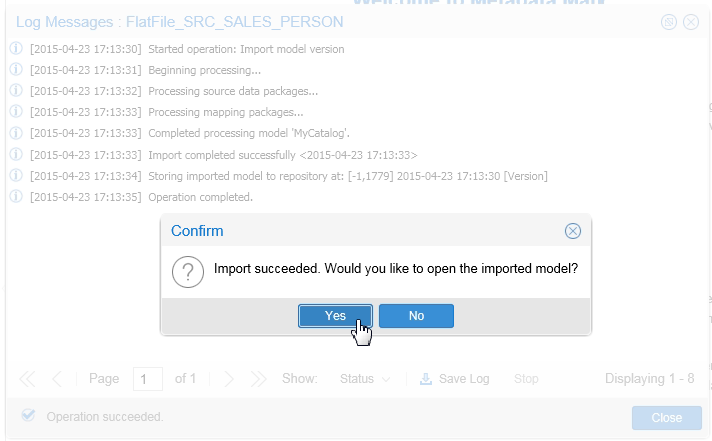Go to the previous log page

[x=57, y=379]
